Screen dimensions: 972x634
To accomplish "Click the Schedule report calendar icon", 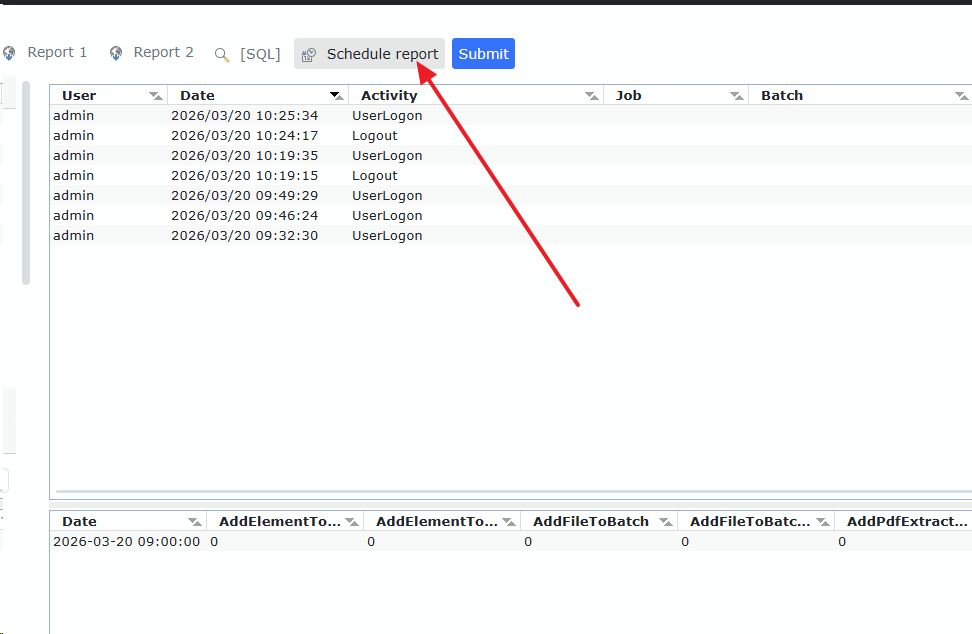I will click(309, 55).
